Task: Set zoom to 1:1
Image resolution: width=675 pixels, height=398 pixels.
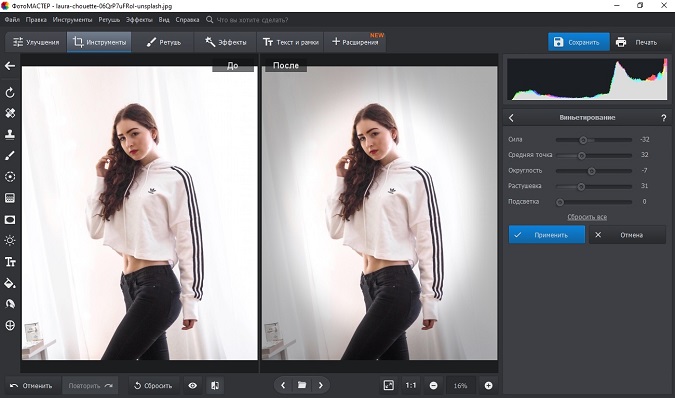Action: 411,386
